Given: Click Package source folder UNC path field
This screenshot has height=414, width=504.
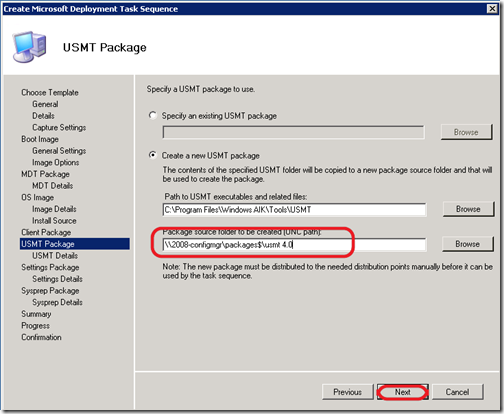Looking at the screenshot, I should pos(294,245).
